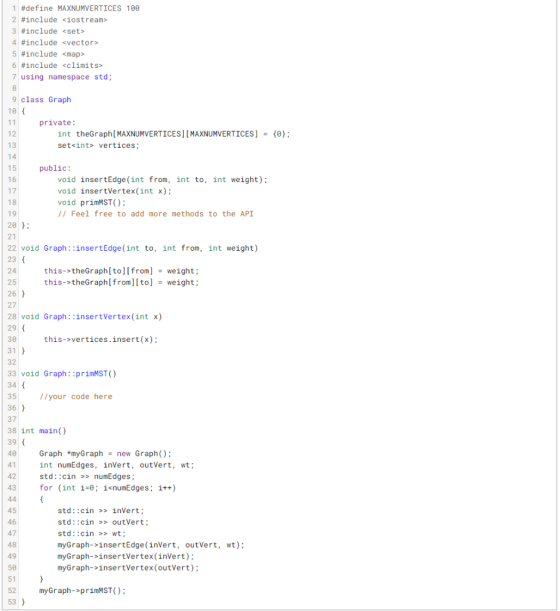Click '#include <climits>' line
The width and height of the screenshot is (560, 611).
pyautogui.click(x=62, y=65)
